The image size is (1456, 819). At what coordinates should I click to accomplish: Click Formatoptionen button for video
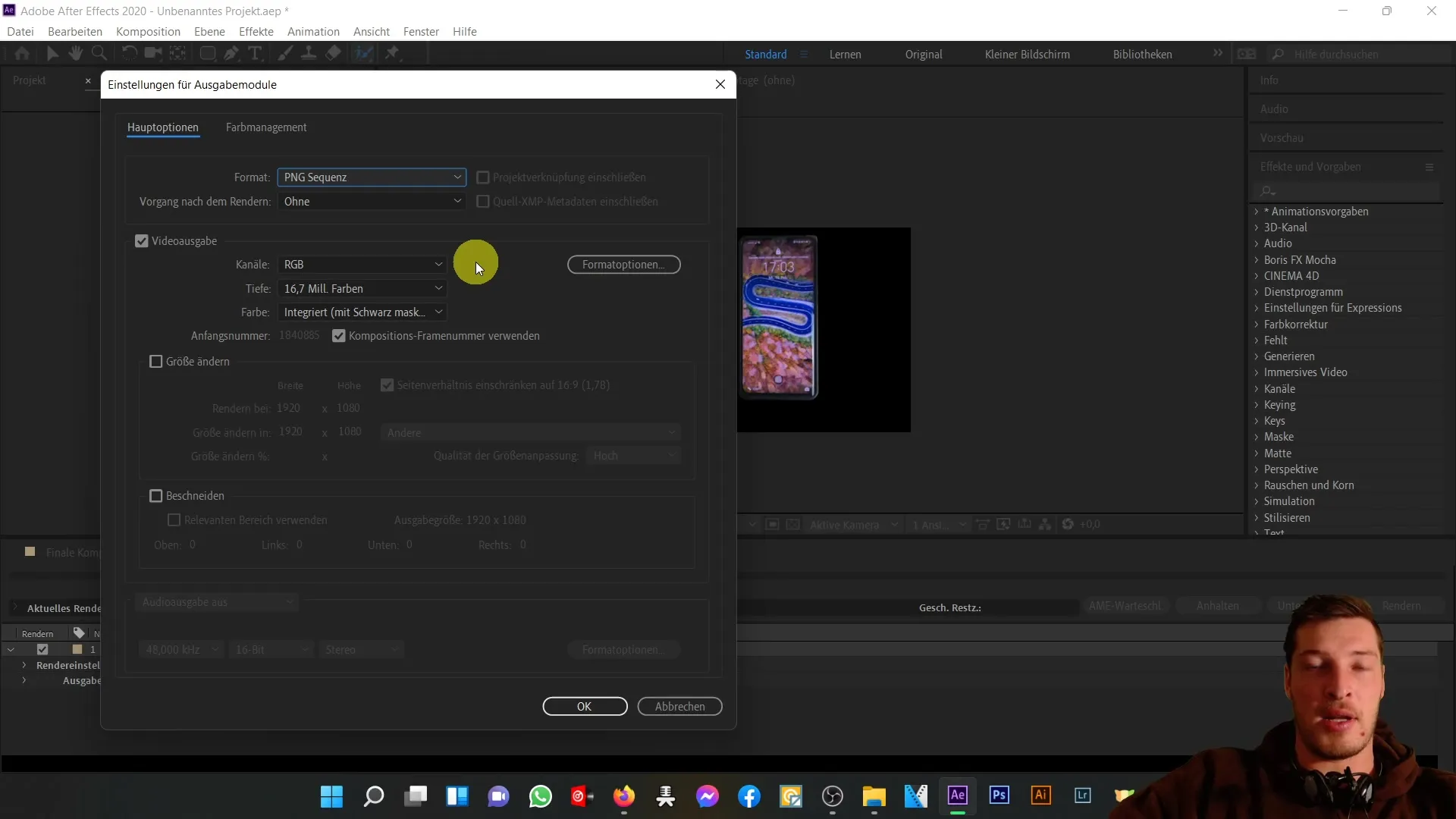pyautogui.click(x=622, y=264)
